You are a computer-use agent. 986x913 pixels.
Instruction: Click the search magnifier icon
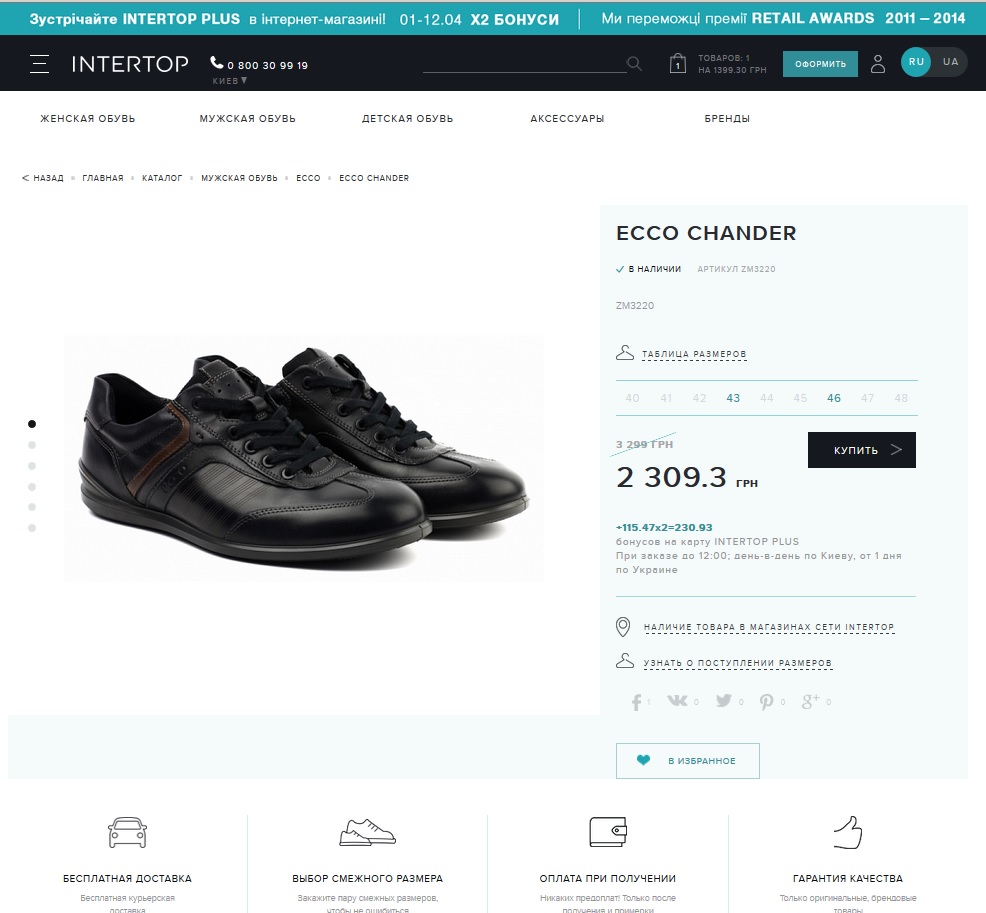634,64
